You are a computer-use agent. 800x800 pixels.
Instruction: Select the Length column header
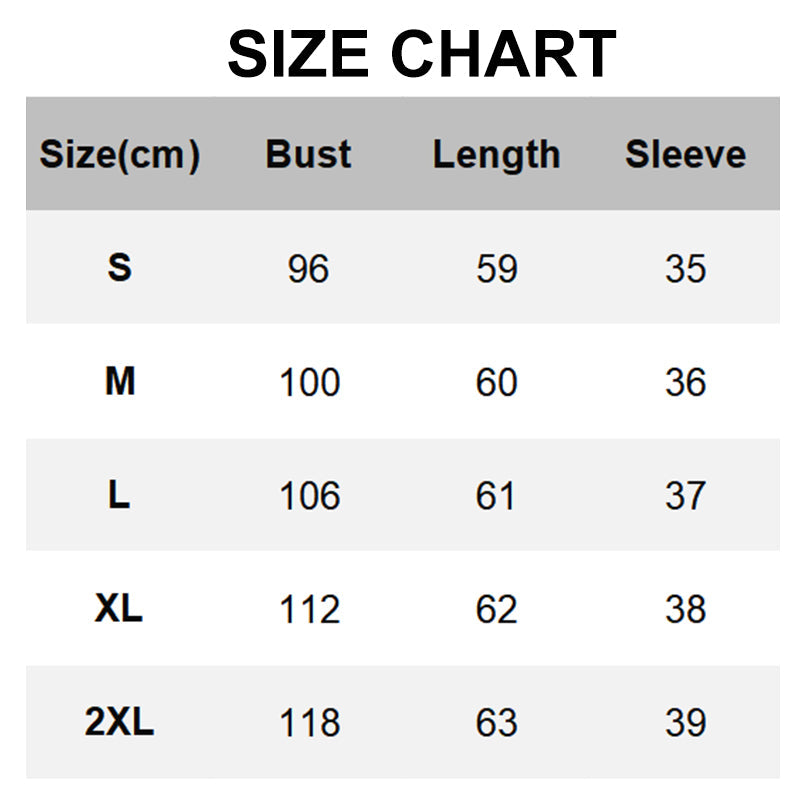click(496, 155)
